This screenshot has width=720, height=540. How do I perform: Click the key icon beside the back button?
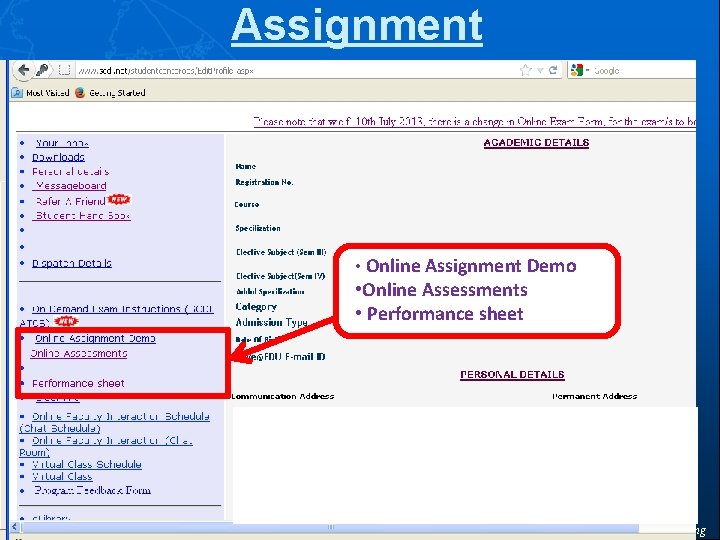click(43, 70)
